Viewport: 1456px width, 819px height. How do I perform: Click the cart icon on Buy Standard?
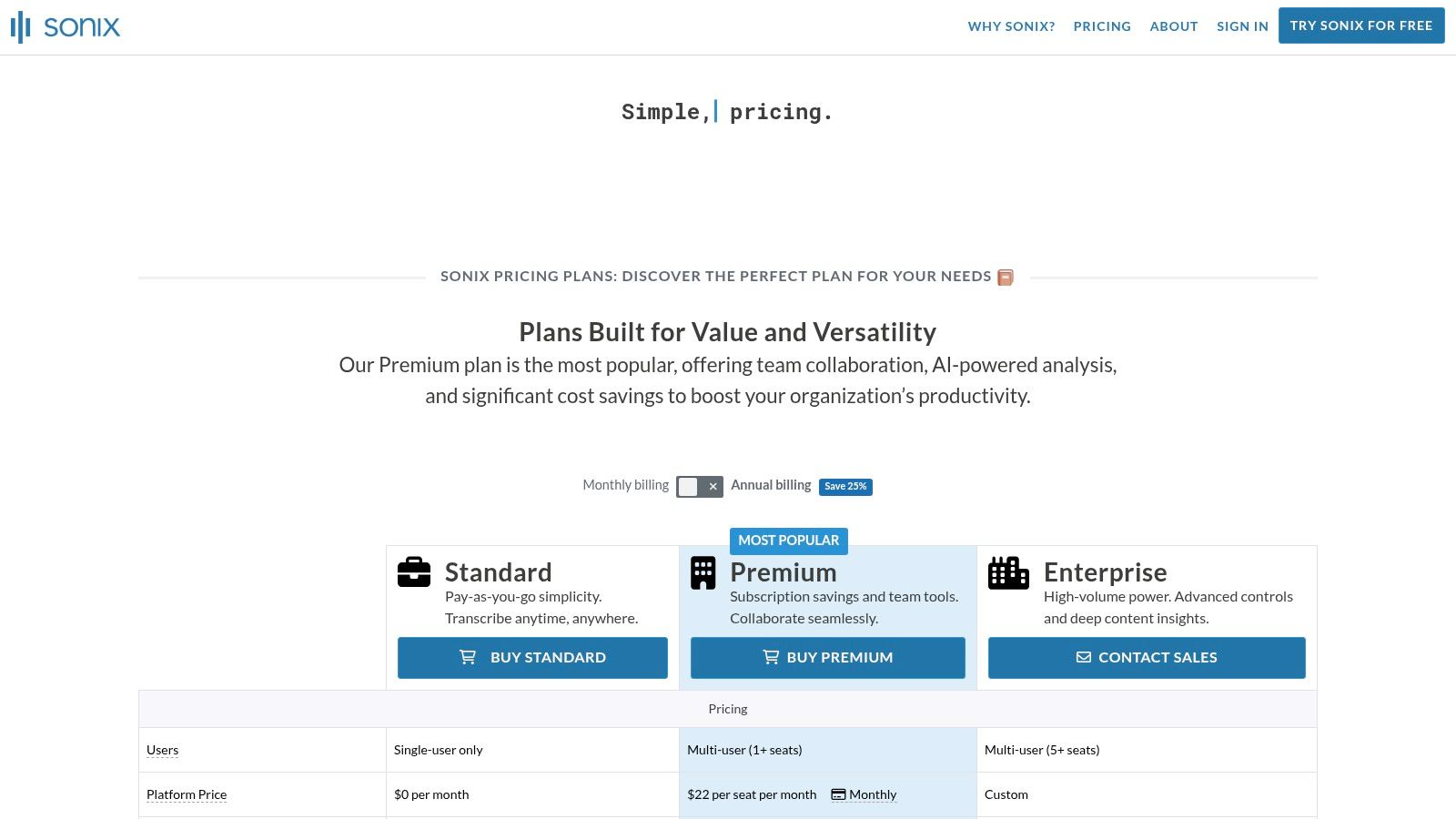pos(468,657)
